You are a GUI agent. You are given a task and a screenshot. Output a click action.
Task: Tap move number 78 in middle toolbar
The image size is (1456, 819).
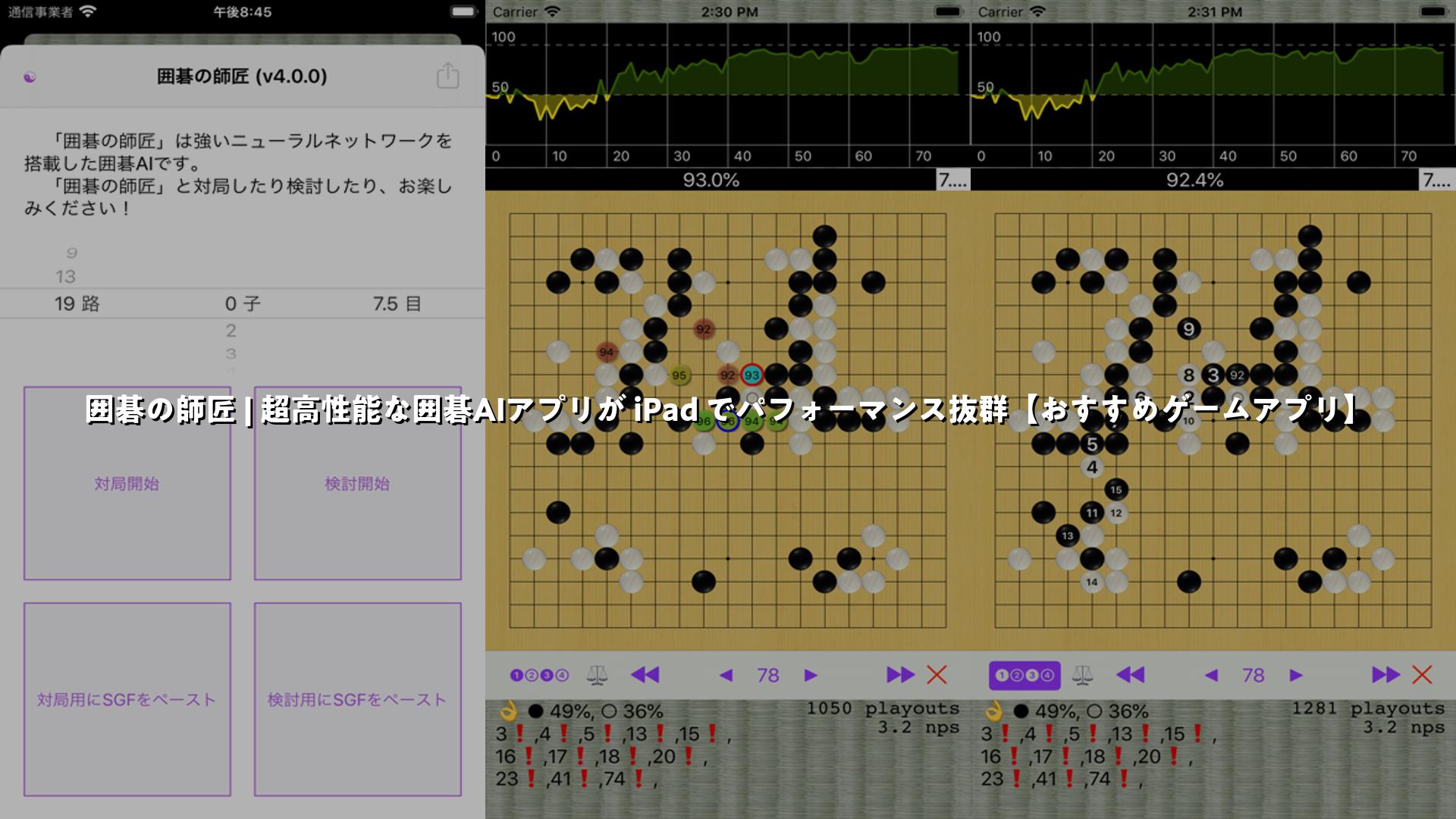tap(768, 675)
